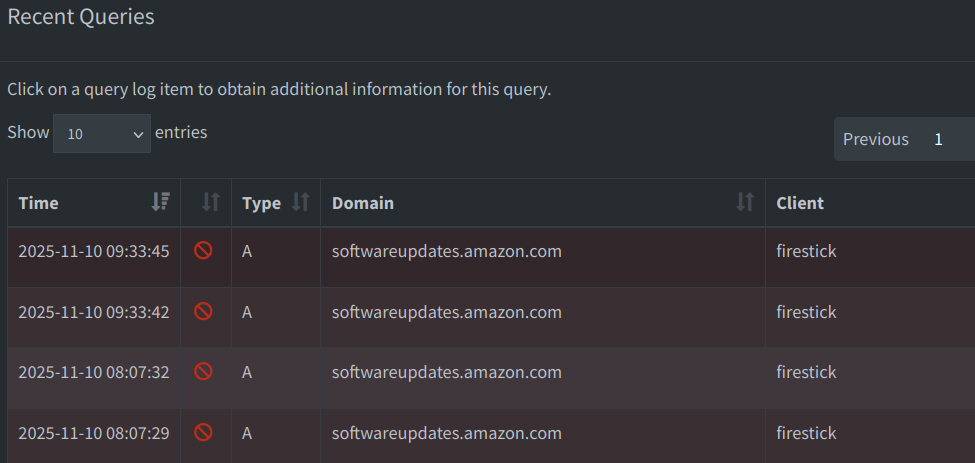Click blocked icon for 08:07:32 query
Screen dimensions: 975x463
(x=203, y=372)
